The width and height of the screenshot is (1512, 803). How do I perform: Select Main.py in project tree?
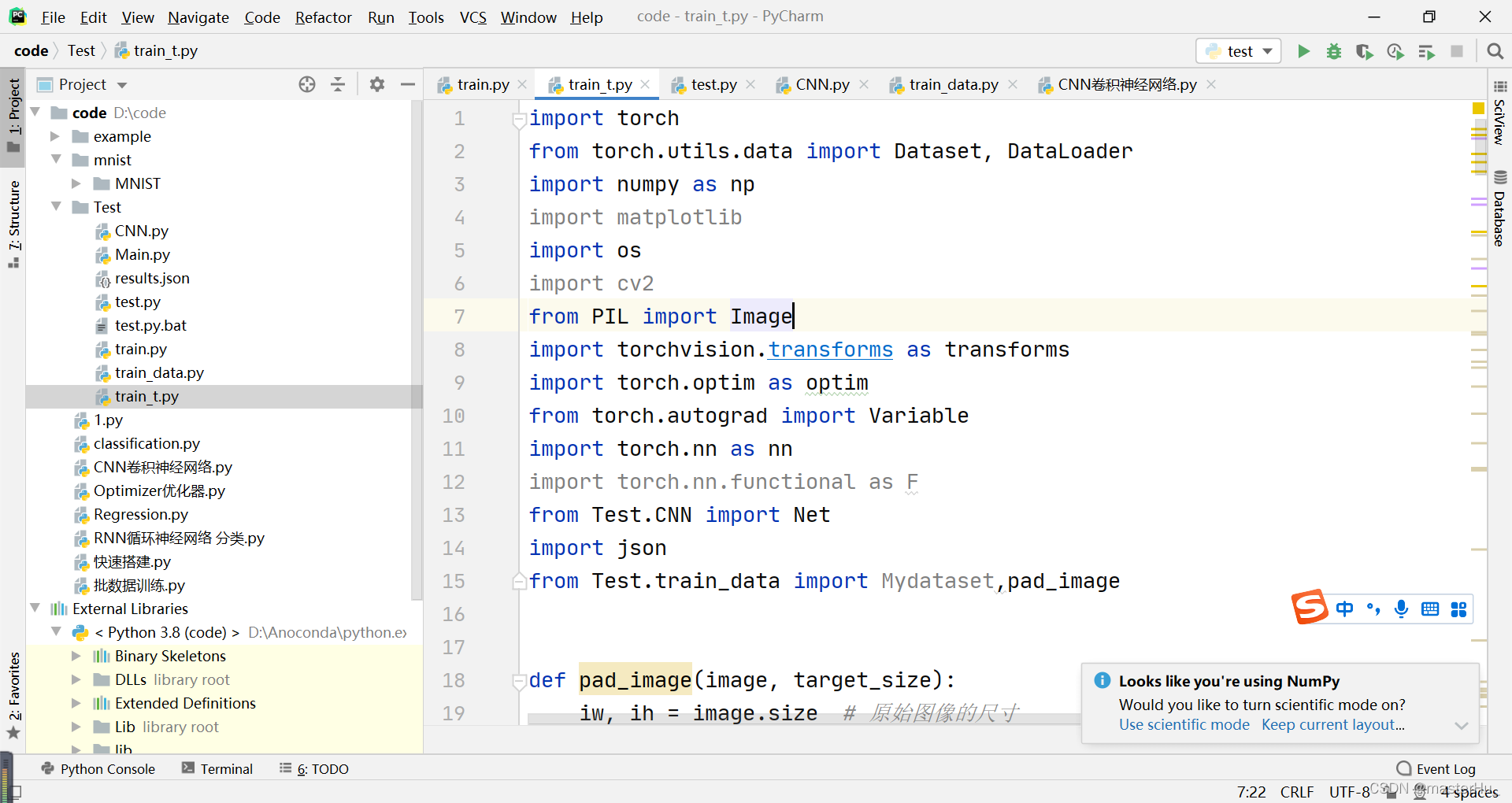(142, 254)
